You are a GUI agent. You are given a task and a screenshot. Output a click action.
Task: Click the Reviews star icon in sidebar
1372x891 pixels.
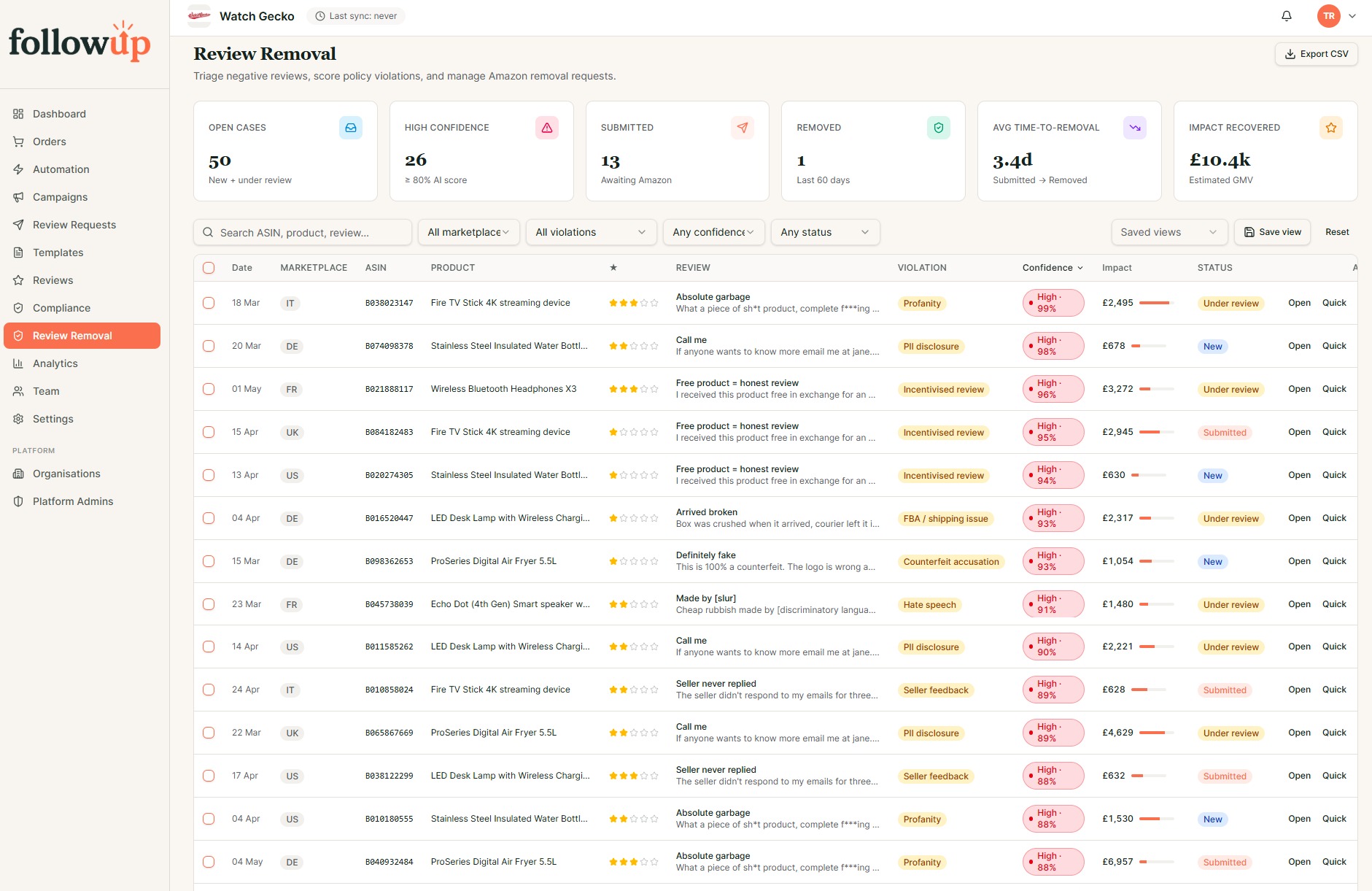click(18, 280)
